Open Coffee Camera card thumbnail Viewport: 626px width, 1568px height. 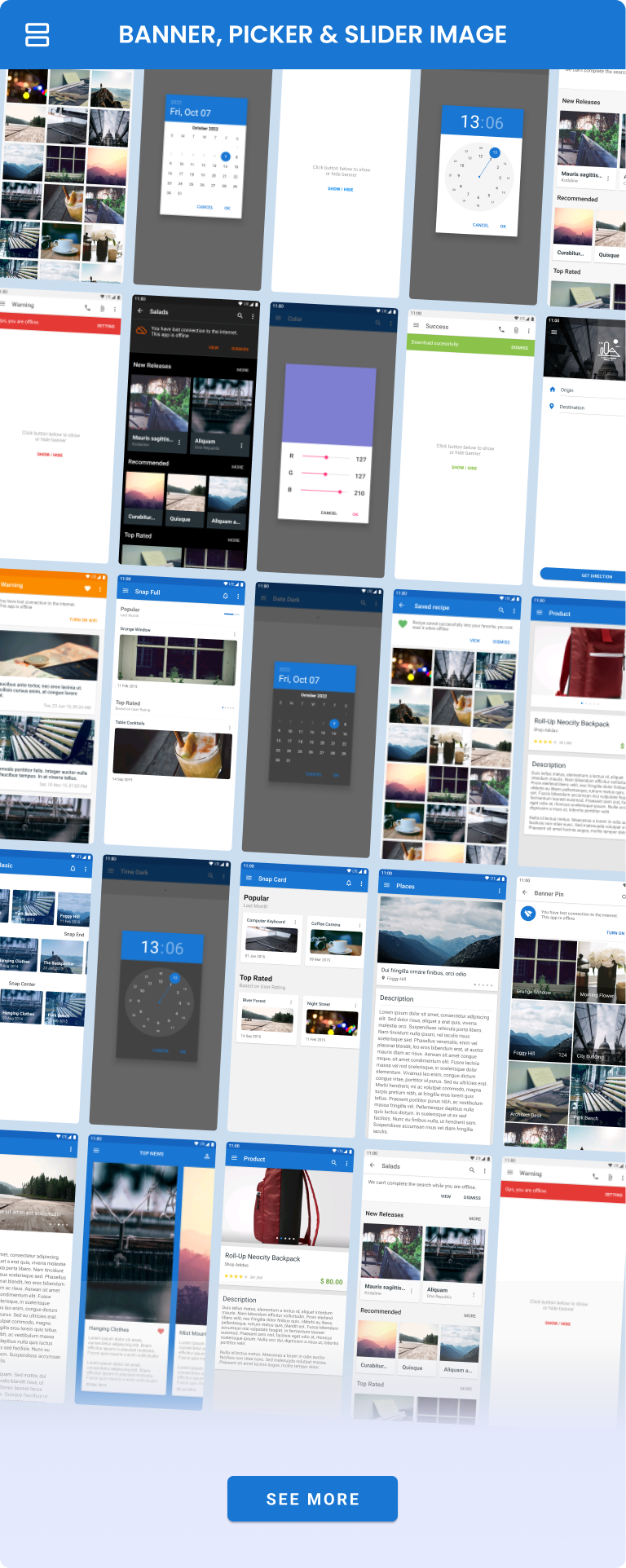(335, 942)
